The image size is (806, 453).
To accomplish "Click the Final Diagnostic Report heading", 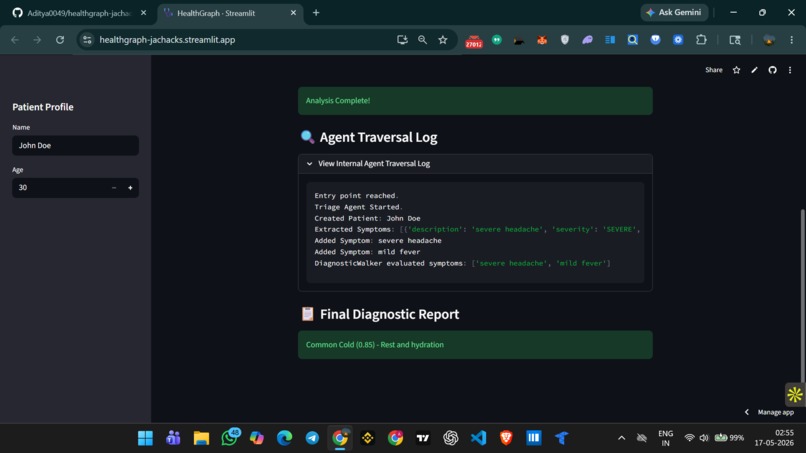I will pyautogui.click(x=389, y=314).
